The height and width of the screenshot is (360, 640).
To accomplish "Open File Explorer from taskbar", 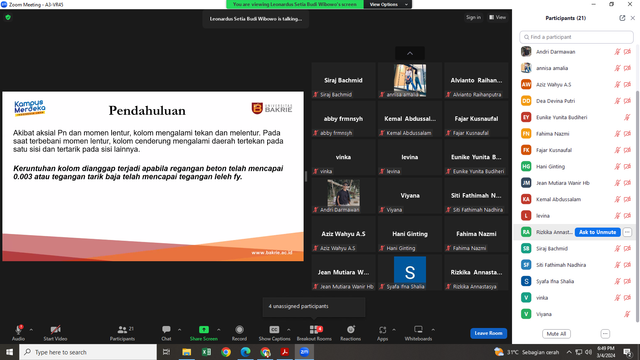I will [187, 352].
